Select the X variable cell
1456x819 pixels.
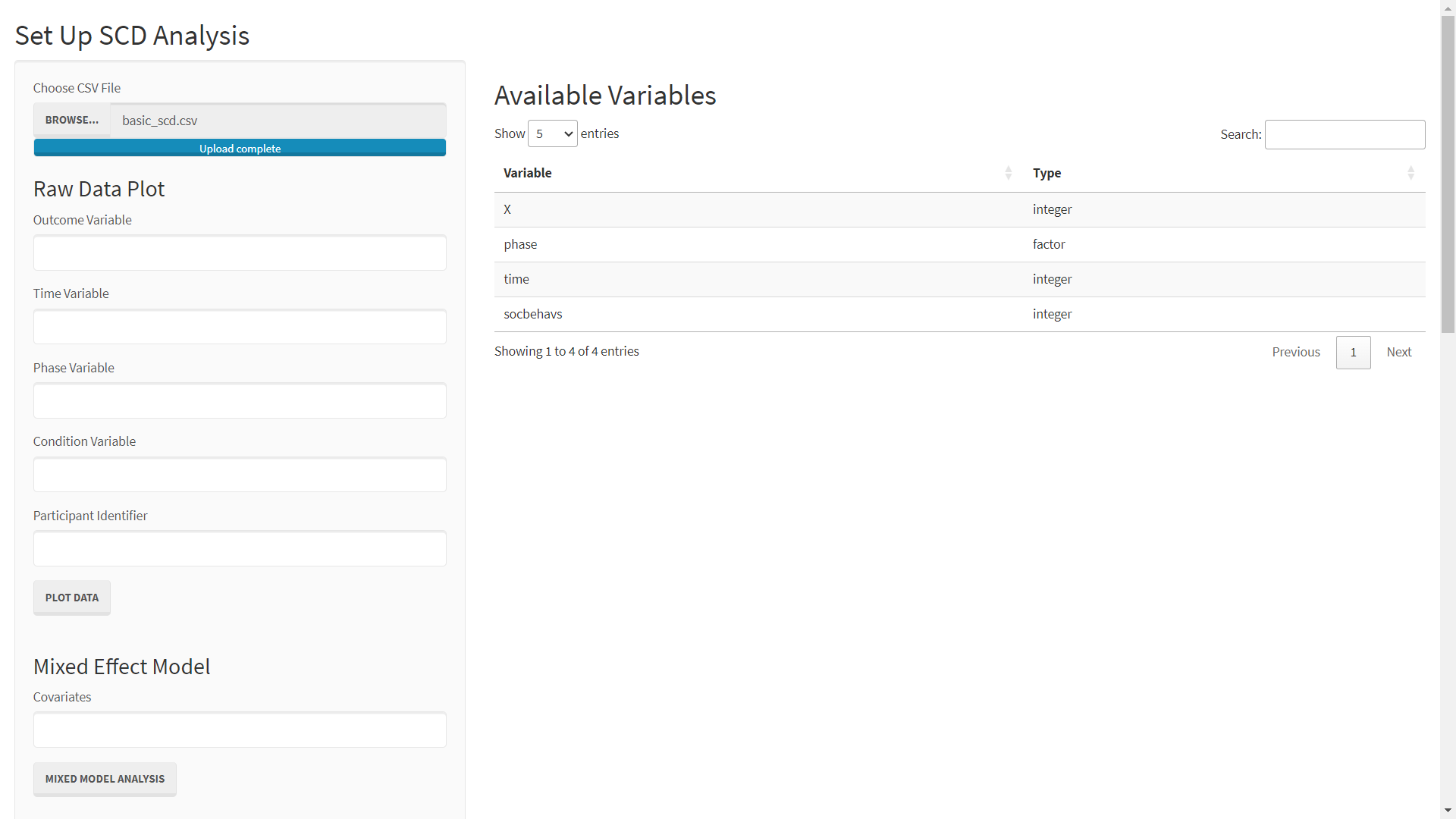pos(758,209)
